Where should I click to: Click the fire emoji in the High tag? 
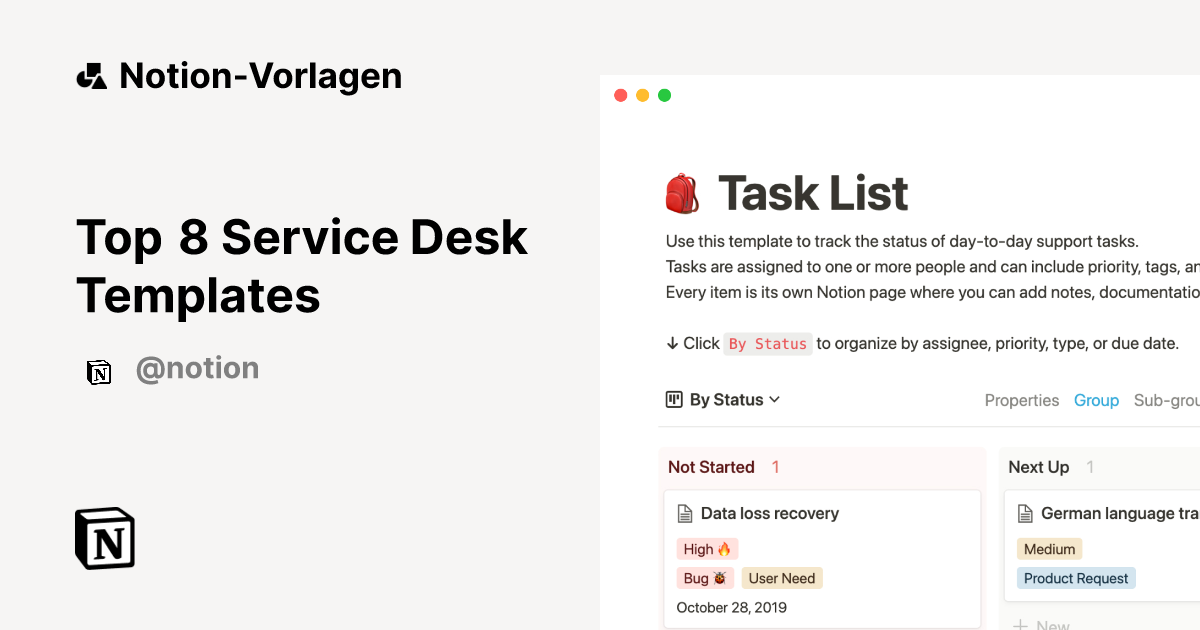(x=726, y=548)
